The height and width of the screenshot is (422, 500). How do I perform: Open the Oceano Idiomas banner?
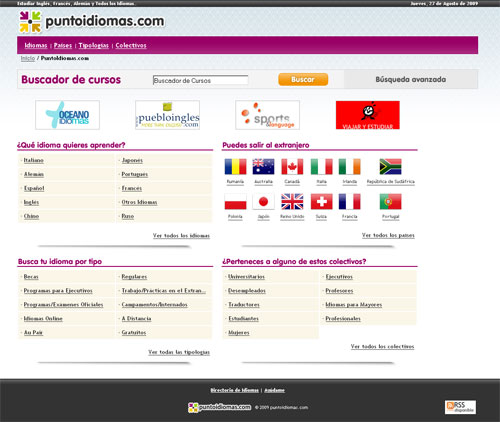tap(67, 115)
